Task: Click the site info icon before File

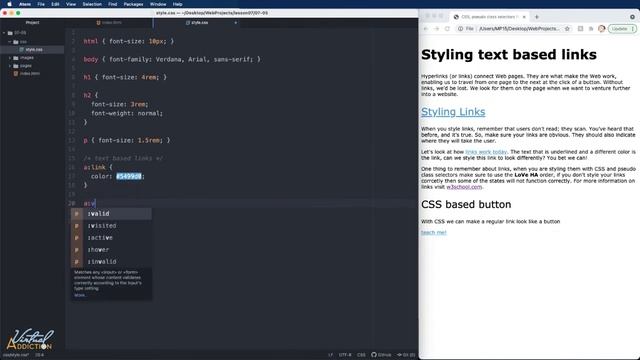Action: [460, 29]
